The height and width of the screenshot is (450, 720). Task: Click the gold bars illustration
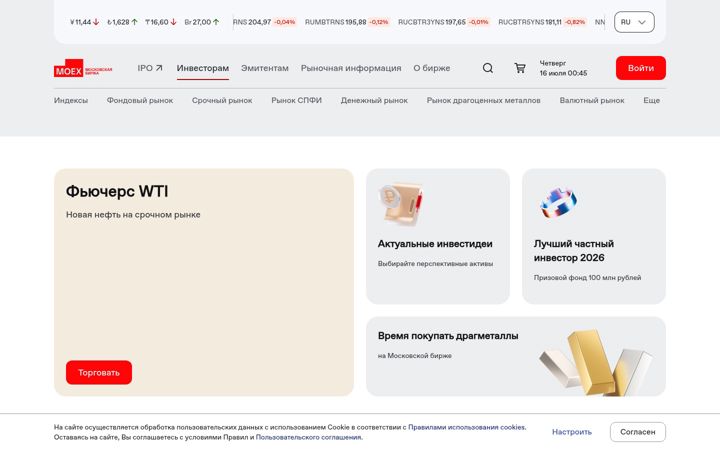(x=596, y=362)
